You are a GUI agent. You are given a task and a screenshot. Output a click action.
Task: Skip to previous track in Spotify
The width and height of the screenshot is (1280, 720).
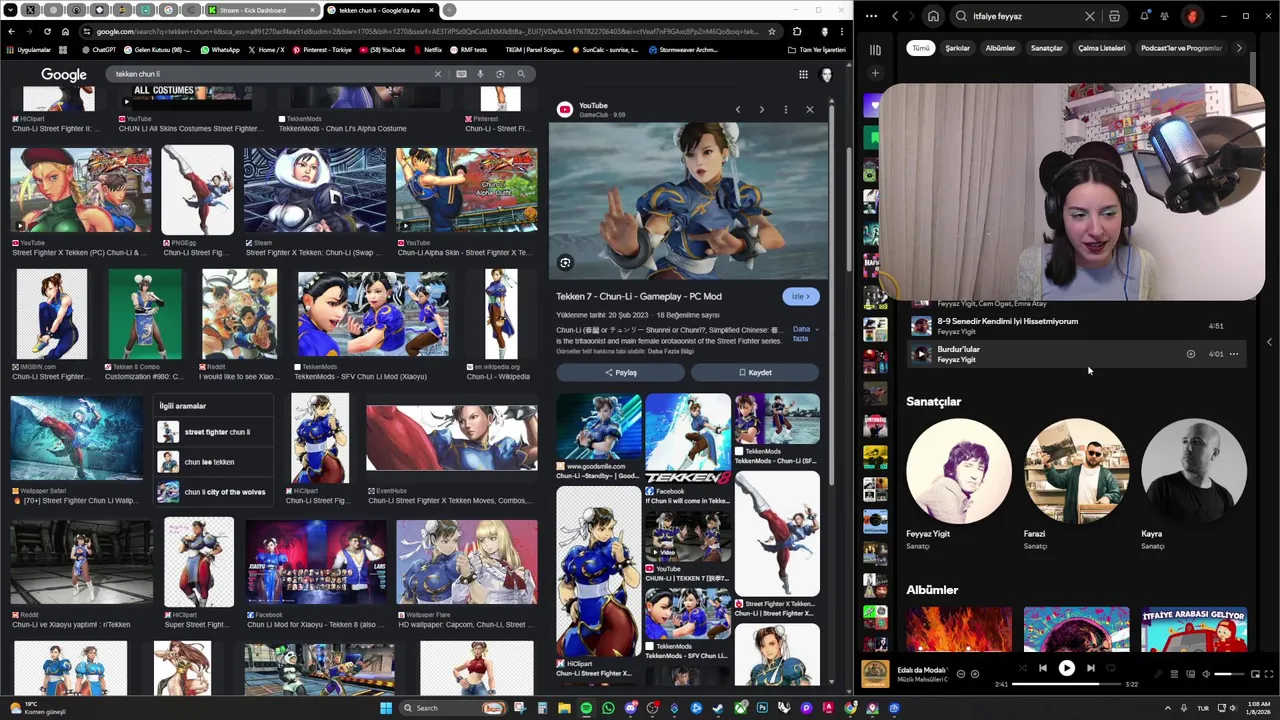pyautogui.click(x=1042, y=668)
